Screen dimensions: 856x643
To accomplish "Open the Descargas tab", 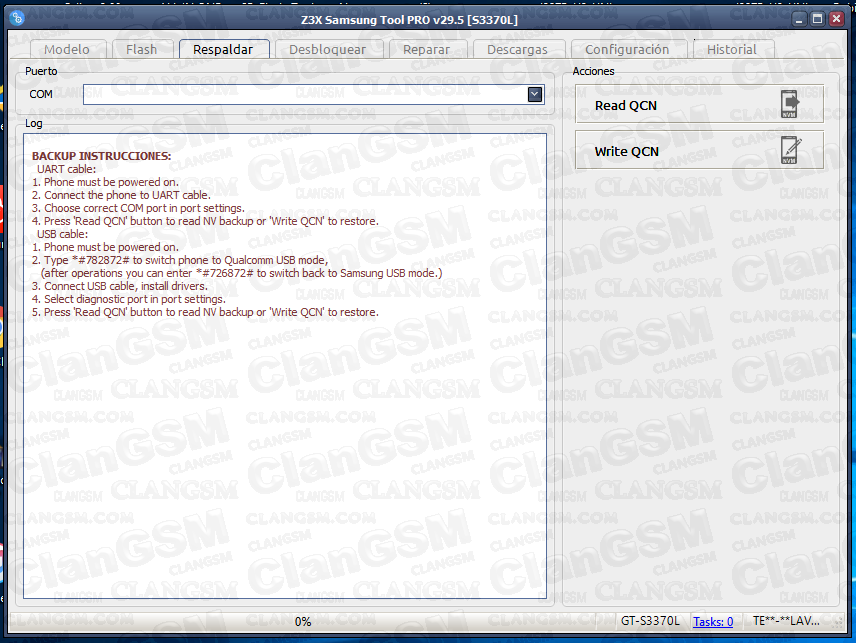I will [518, 49].
